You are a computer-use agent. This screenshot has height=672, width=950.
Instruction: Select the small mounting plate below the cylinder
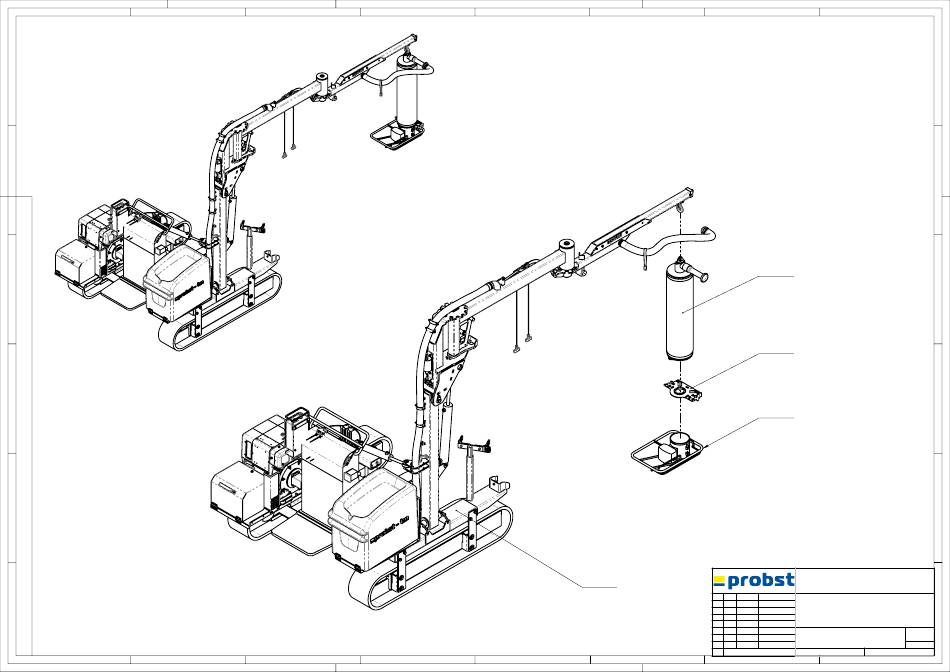pyautogui.click(x=683, y=390)
